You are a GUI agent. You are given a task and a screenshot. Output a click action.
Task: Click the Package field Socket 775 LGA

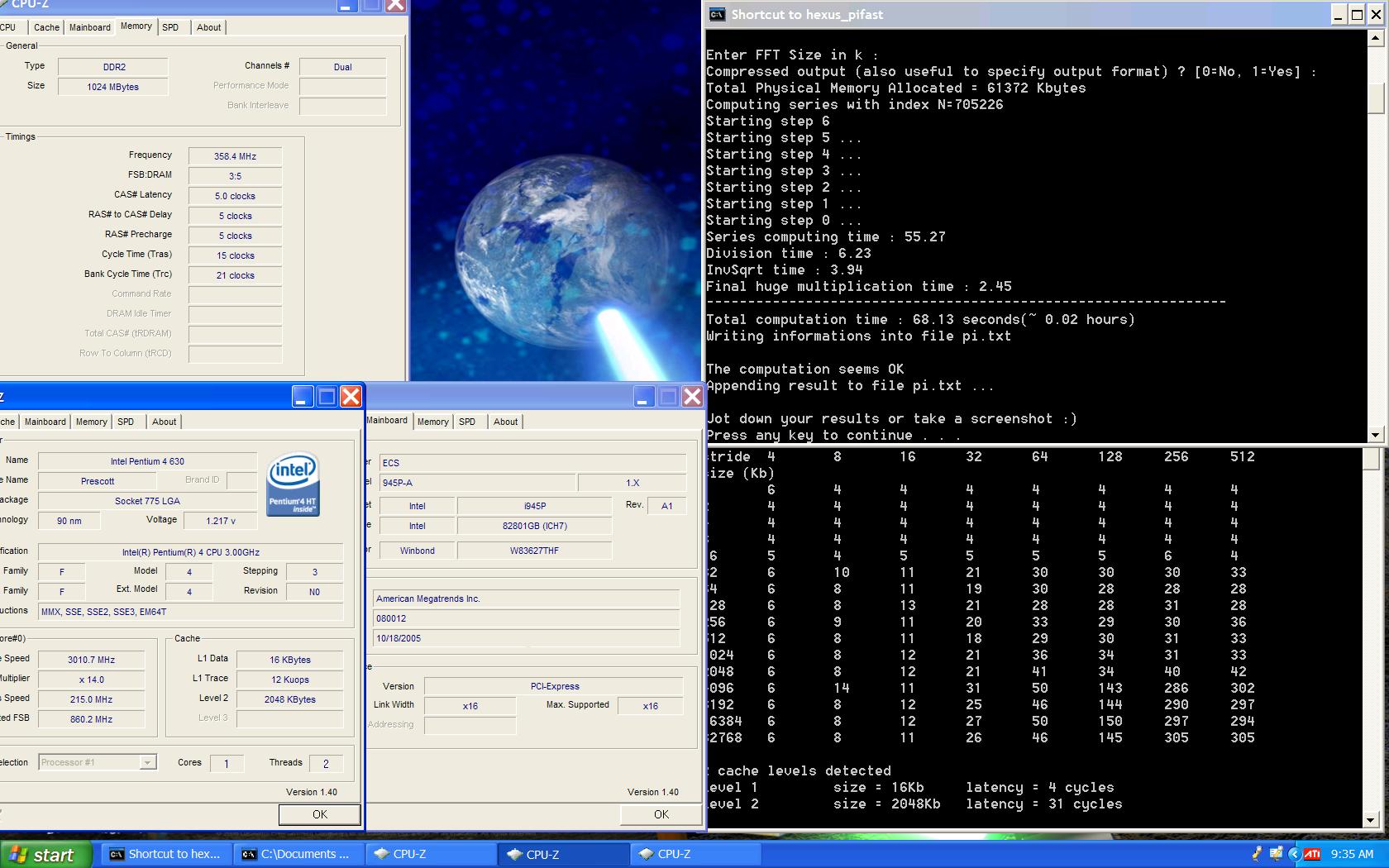coord(147,501)
